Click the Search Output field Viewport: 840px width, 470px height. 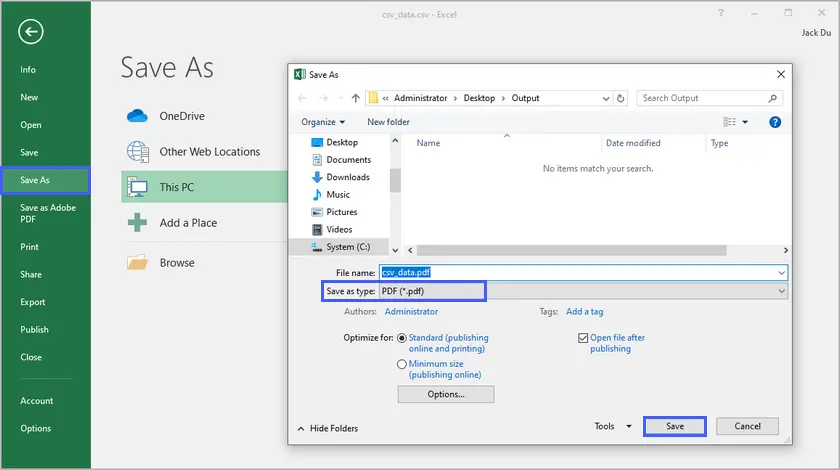coord(709,98)
